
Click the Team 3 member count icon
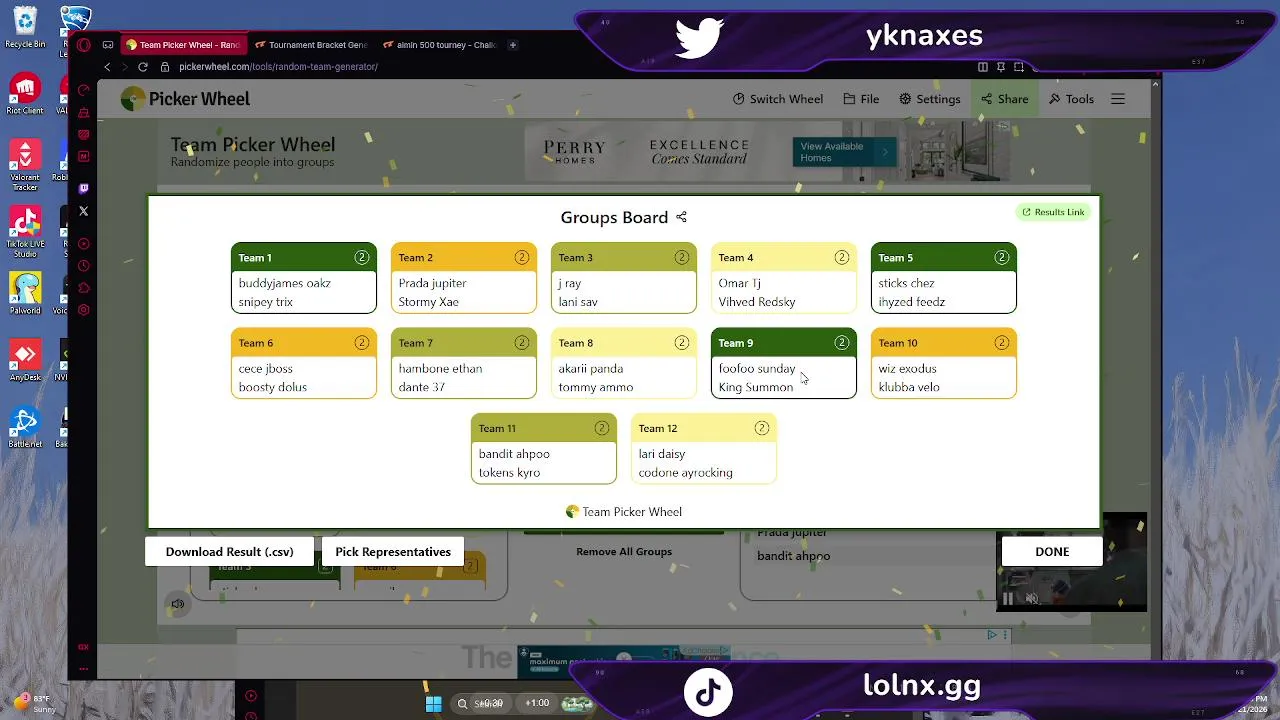pos(682,257)
